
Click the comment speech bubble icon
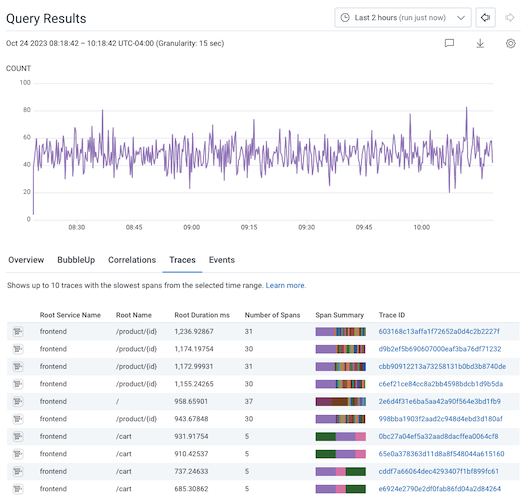click(x=449, y=43)
